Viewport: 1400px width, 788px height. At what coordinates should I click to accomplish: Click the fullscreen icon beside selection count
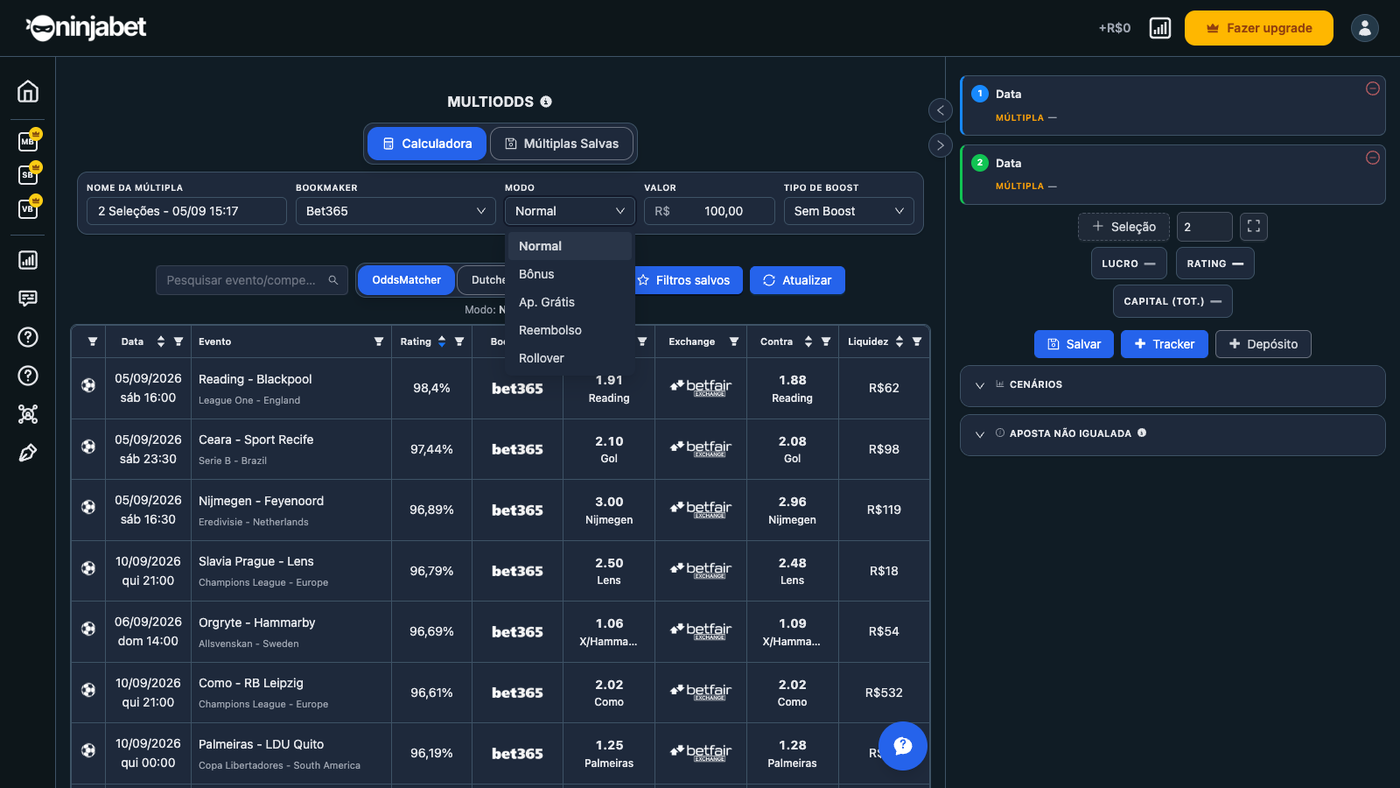click(x=1254, y=227)
